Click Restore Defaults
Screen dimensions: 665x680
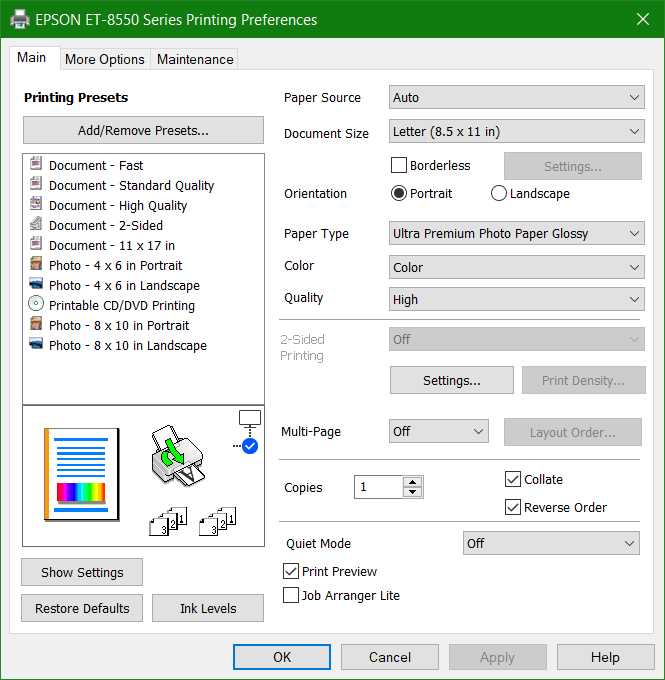point(82,608)
